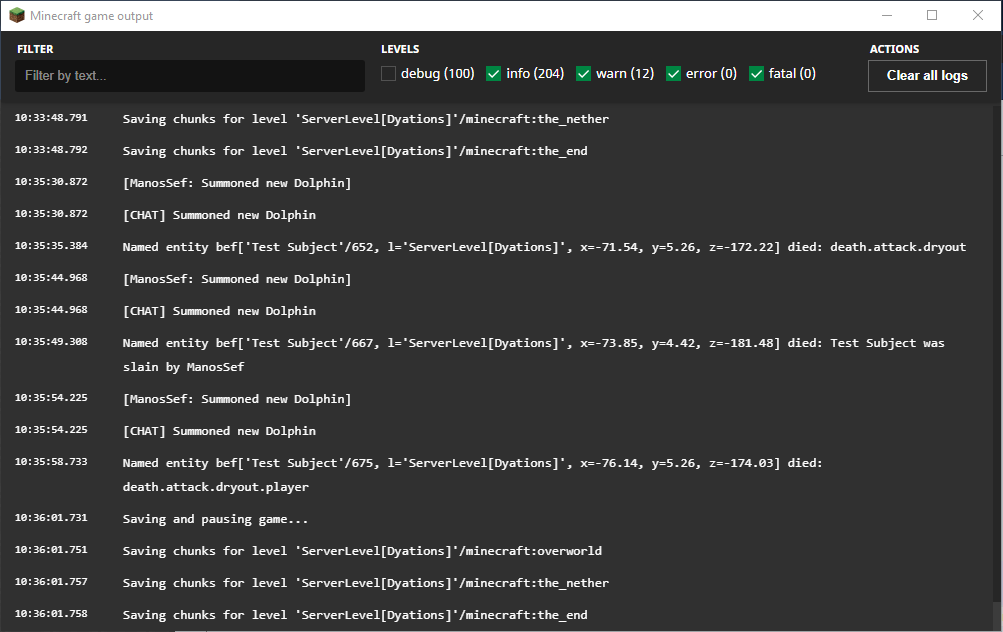The image size is (1003, 632).
Task: Select the 10:35:30.872 [CHAT] Summoned new Dolphin line
Action: tap(219, 215)
